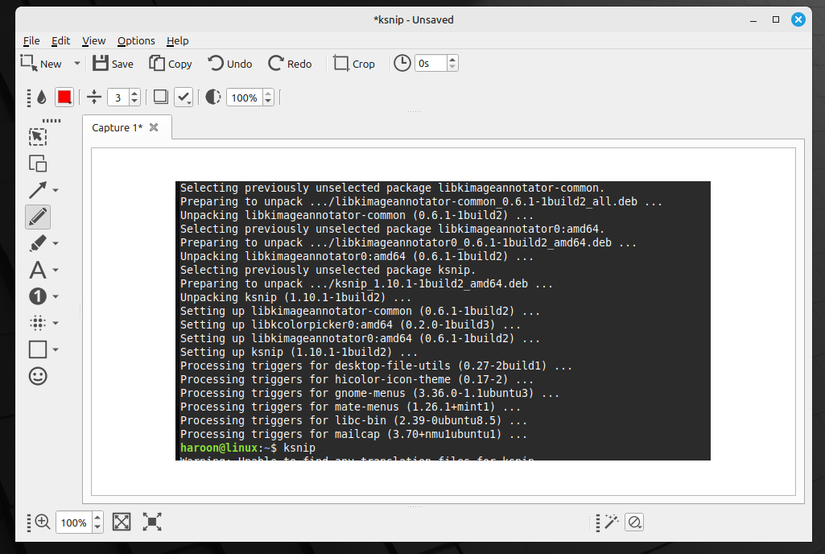Viewport: 825px width, 554px height.
Task: Increase tool width with up stepper
Action: (135, 94)
